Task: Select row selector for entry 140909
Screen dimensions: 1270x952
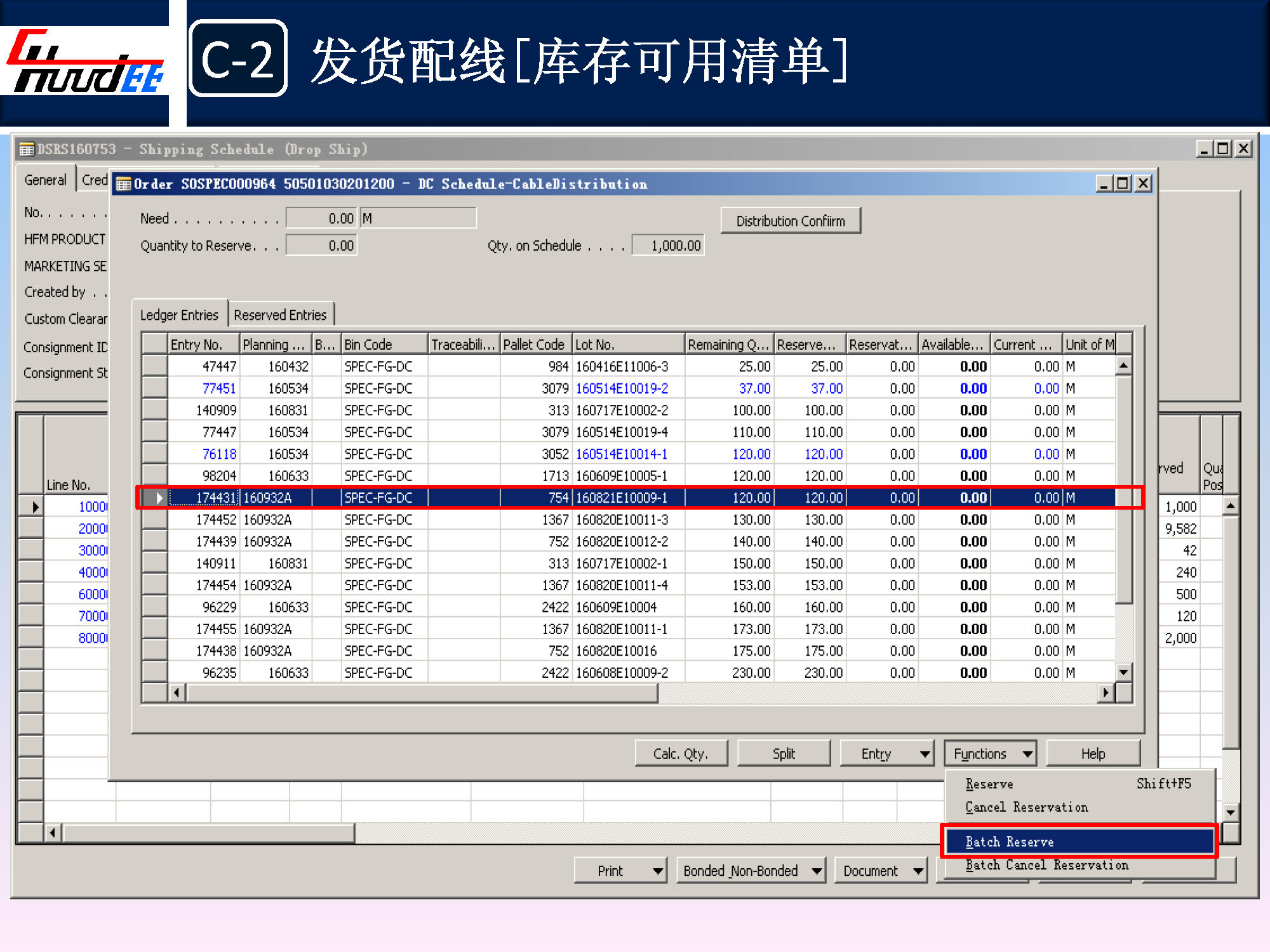Action: [154, 410]
